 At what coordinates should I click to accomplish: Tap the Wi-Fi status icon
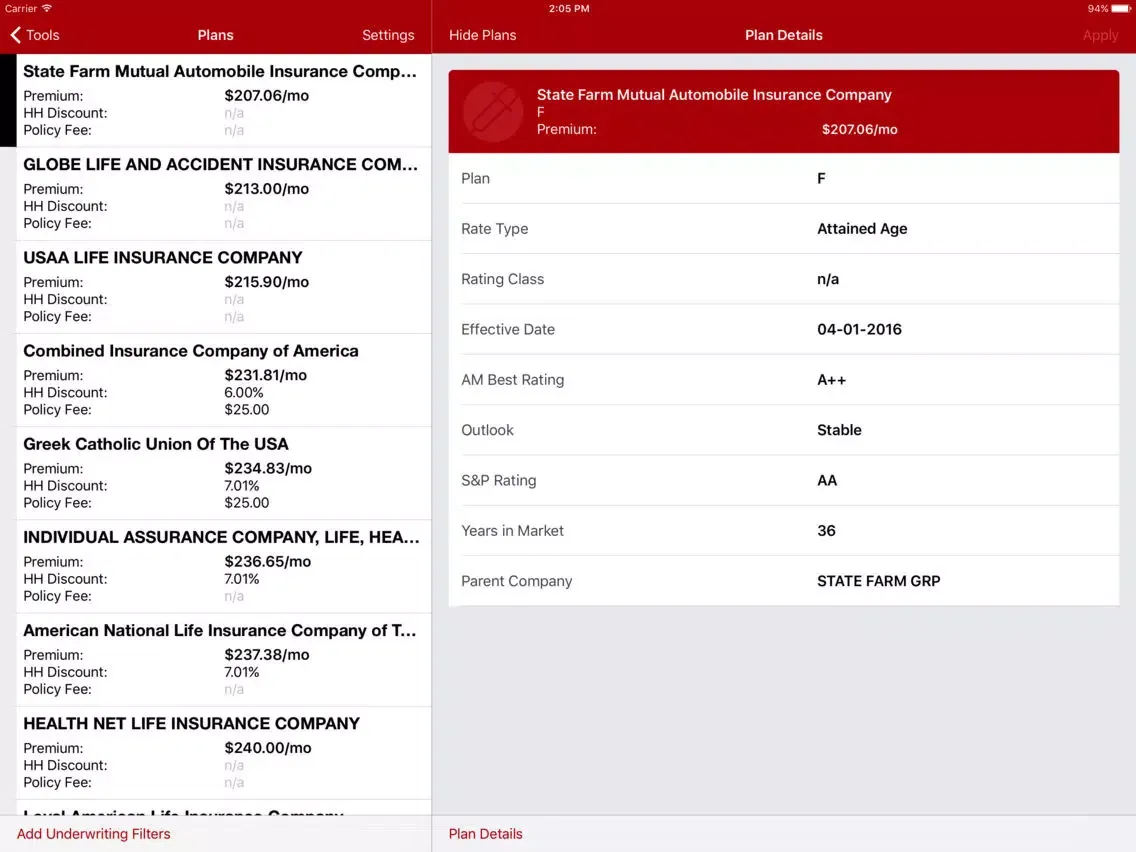click(47, 8)
